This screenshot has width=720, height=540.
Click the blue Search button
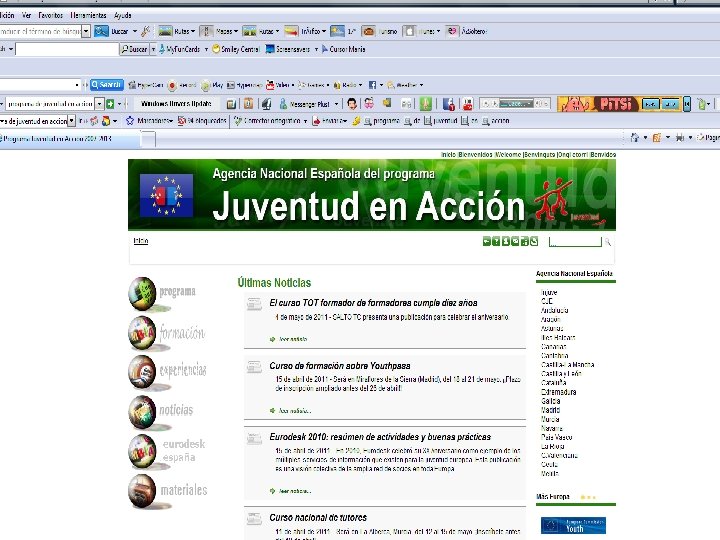tap(107, 85)
